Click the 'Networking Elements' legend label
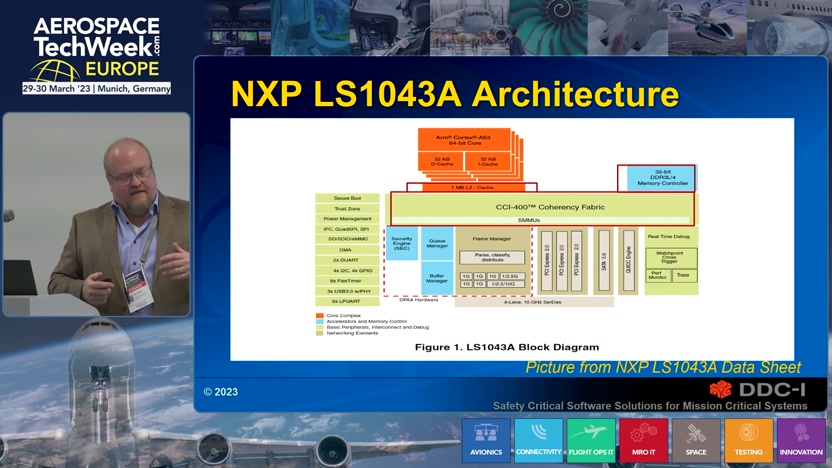The height and width of the screenshot is (468, 832). [x=352, y=333]
